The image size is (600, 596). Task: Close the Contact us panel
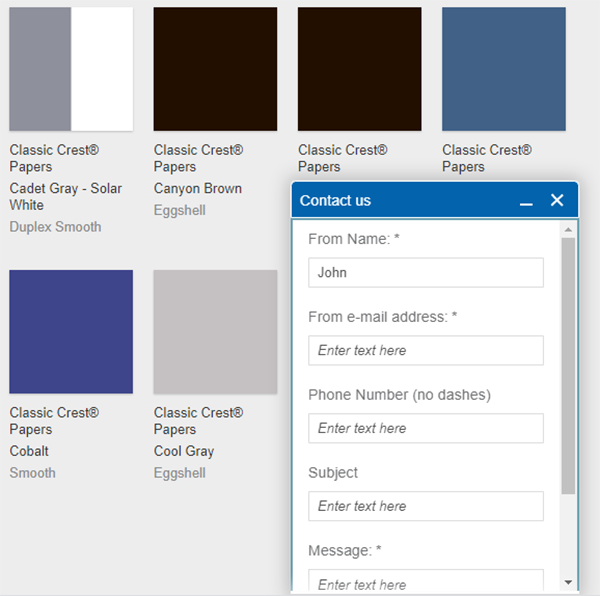pyautogui.click(x=557, y=201)
